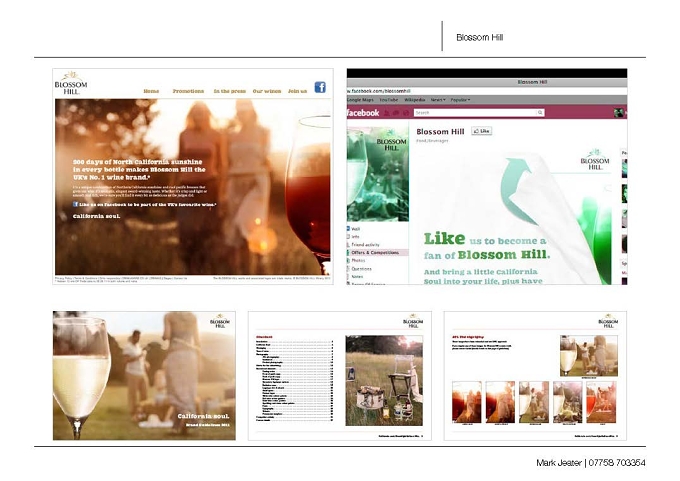Viewport: 680px width, 481px height.
Task: Open the photography guidelines page thumbnail
Action: pos(535,376)
